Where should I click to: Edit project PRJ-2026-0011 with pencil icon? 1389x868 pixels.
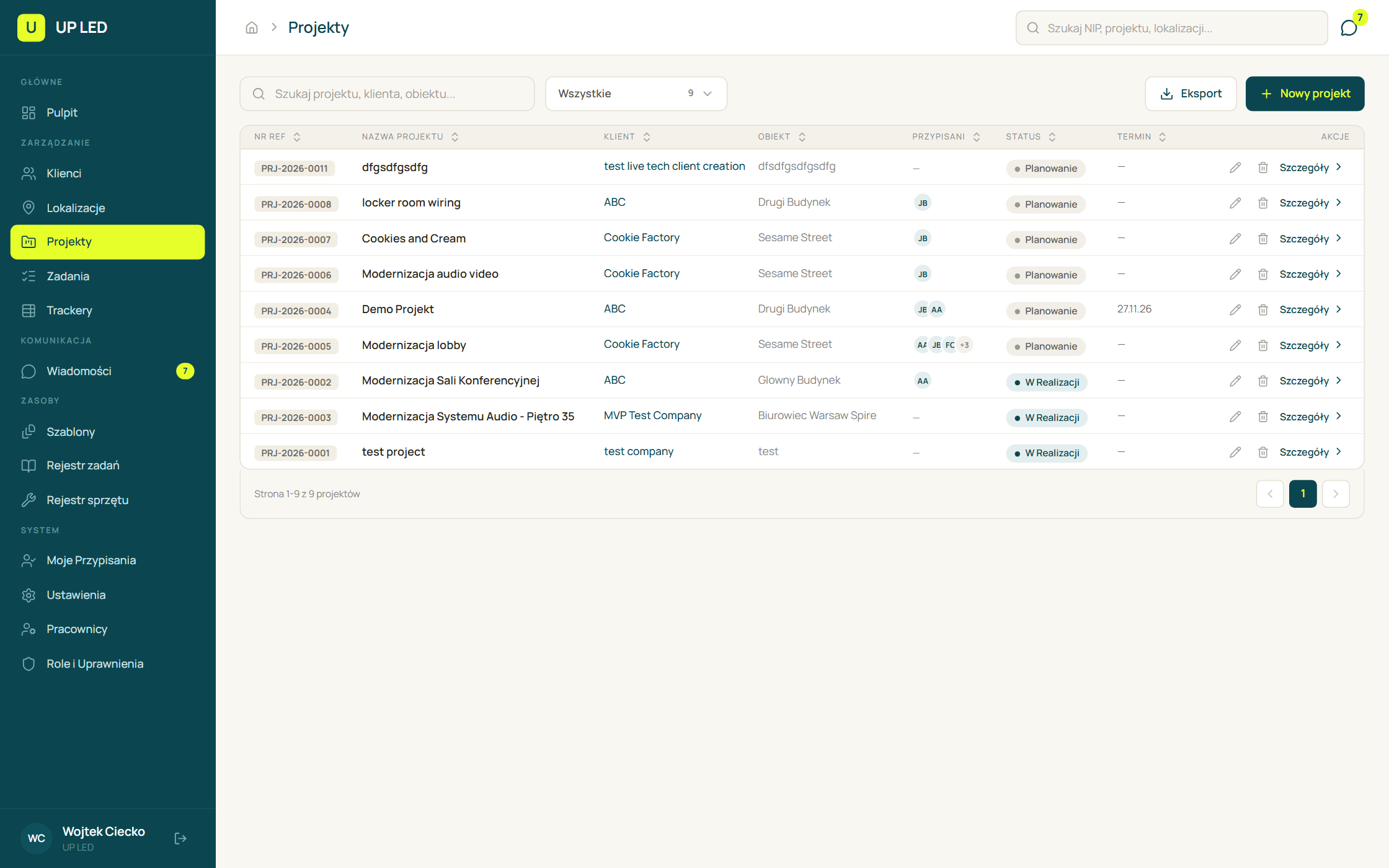click(1235, 167)
